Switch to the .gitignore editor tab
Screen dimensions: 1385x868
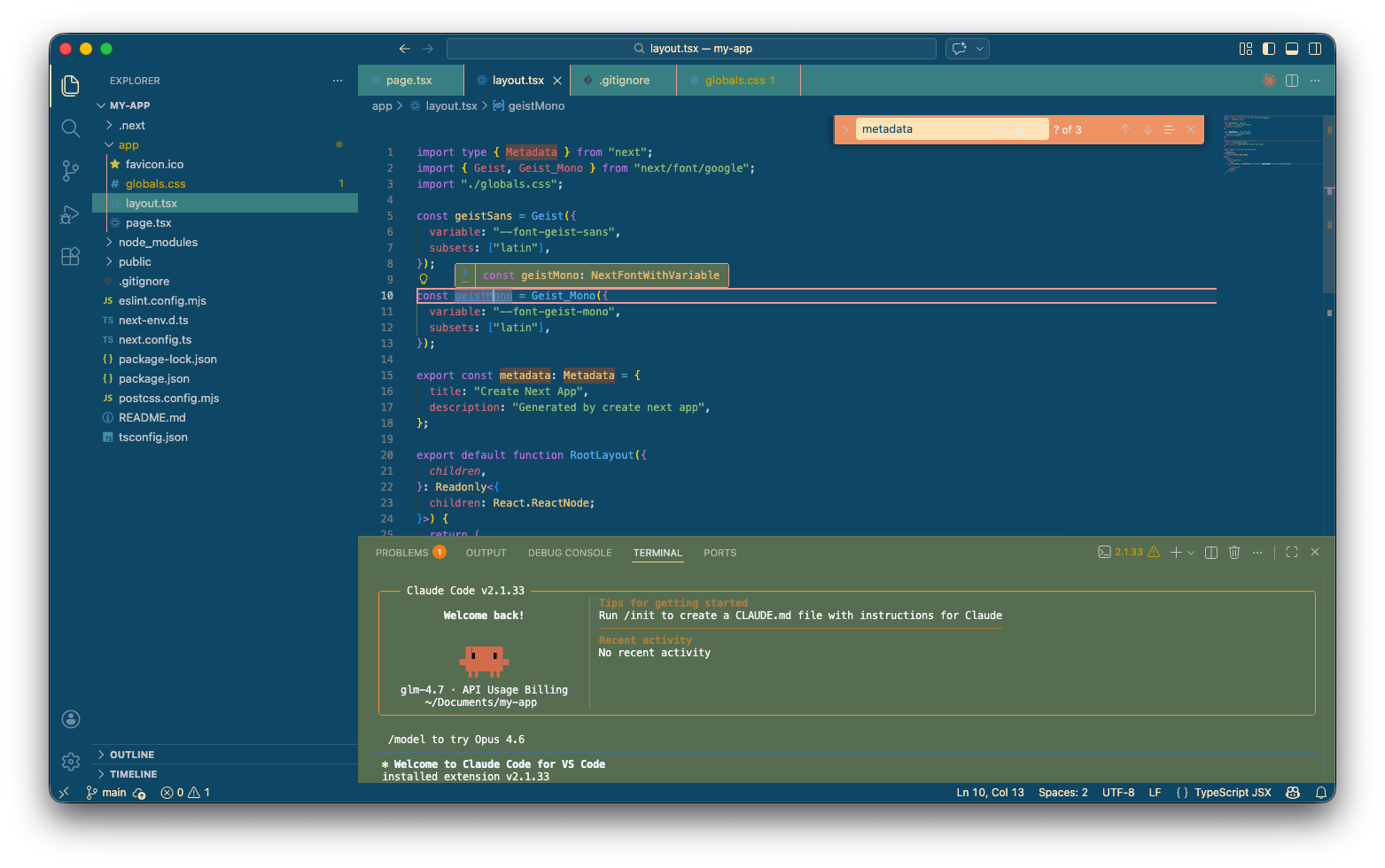(x=624, y=81)
